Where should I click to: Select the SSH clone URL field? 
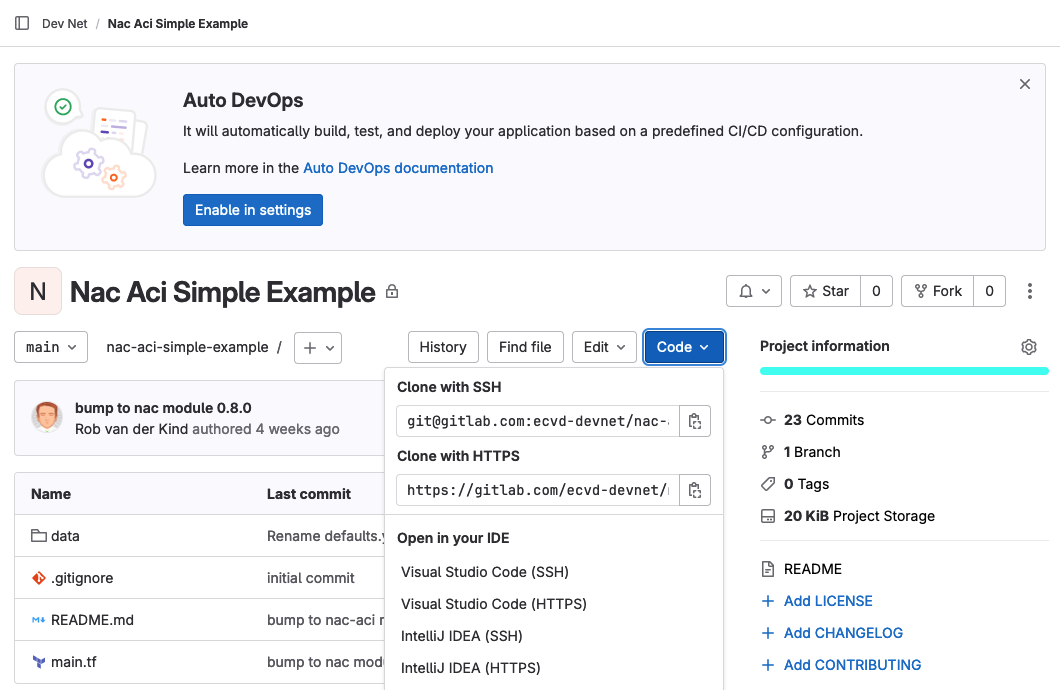click(x=538, y=421)
